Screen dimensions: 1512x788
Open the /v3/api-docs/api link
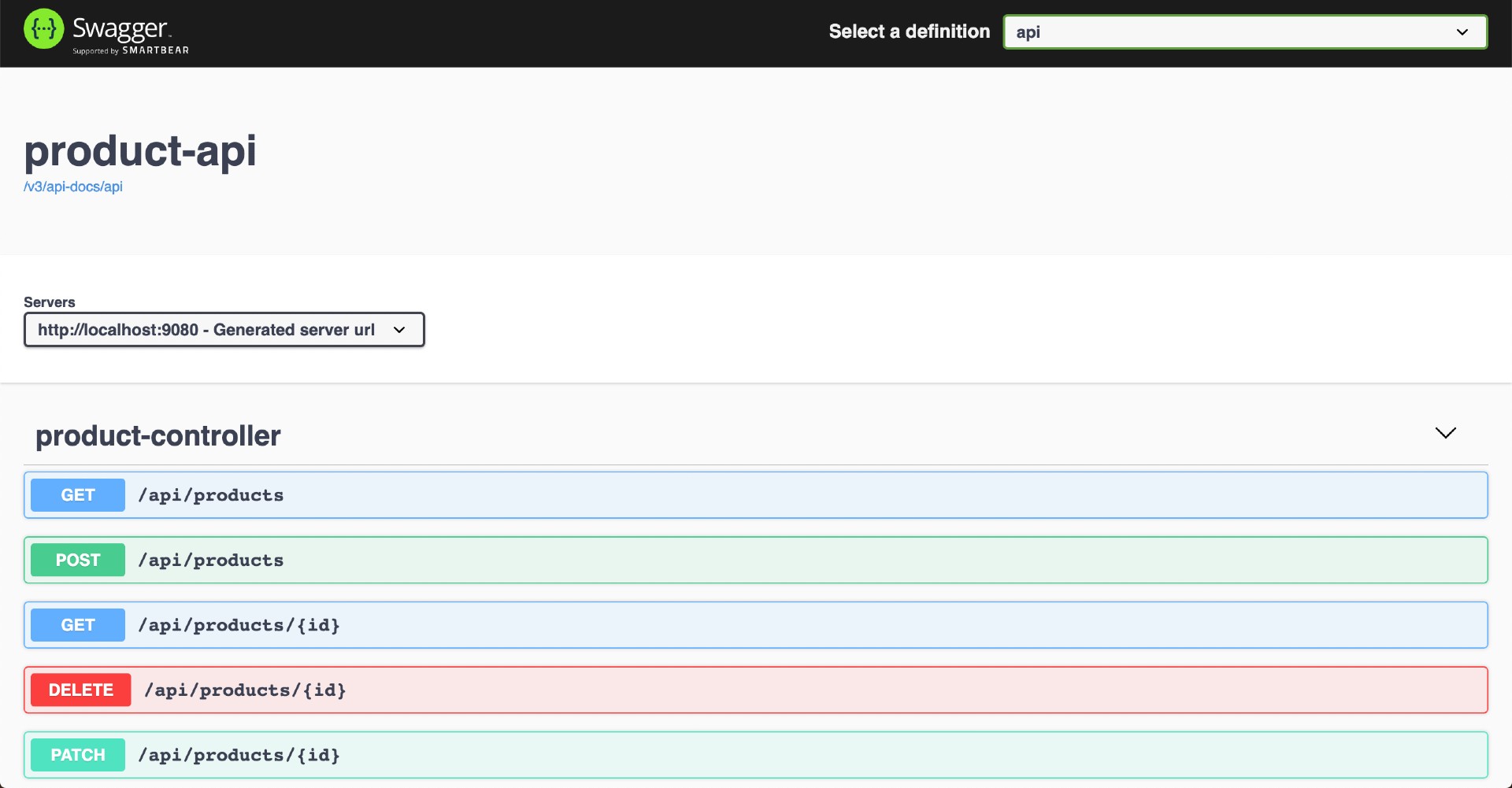(72, 187)
